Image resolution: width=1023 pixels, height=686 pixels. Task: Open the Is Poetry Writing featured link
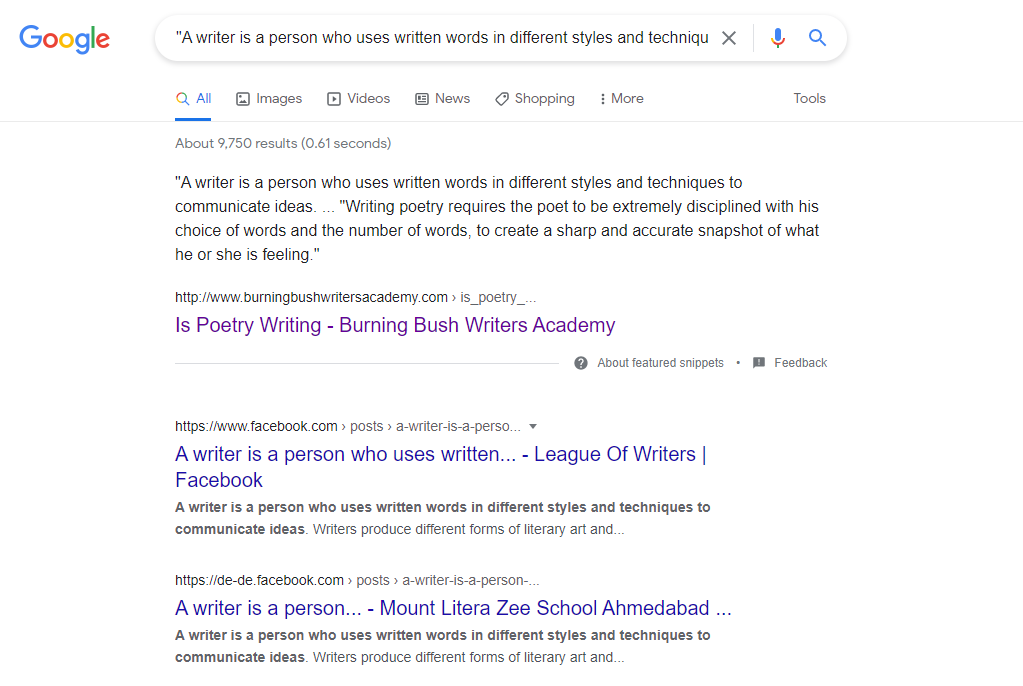[395, 325]
